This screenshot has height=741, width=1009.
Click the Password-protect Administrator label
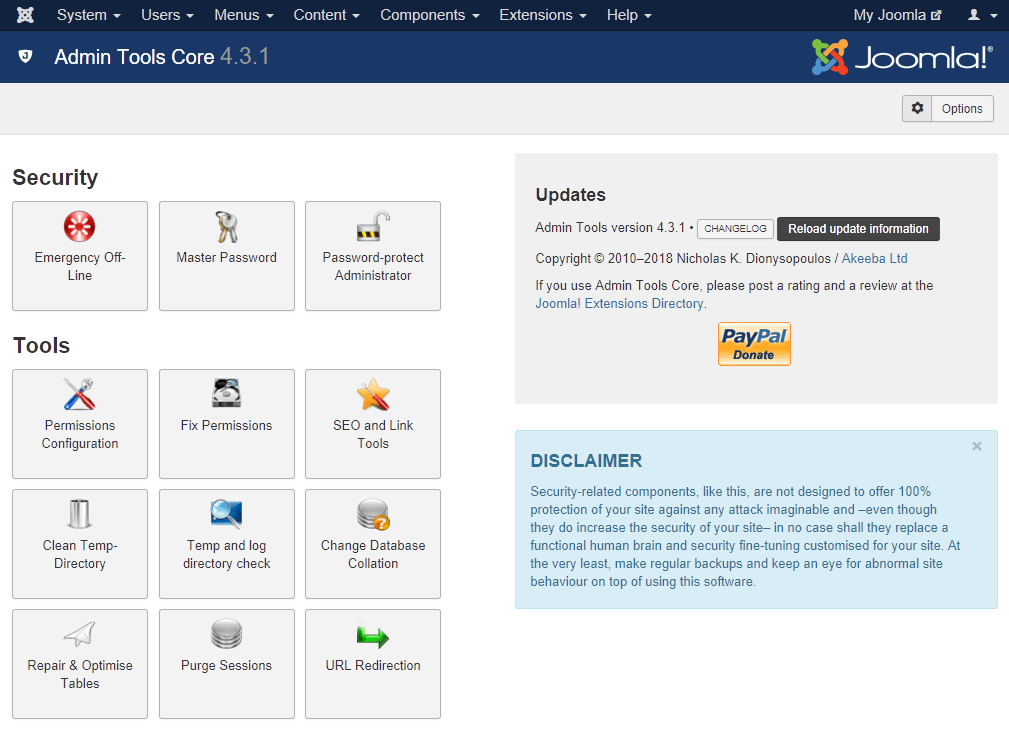pos(373,266)
